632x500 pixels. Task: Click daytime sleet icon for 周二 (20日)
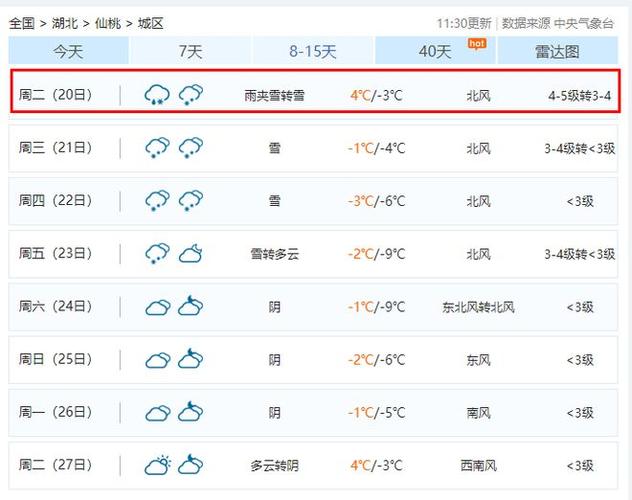tap(157, 95)
